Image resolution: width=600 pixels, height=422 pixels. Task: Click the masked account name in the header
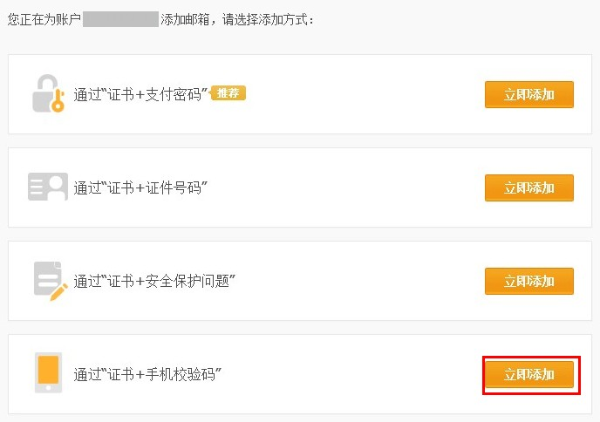coord(121,19)
